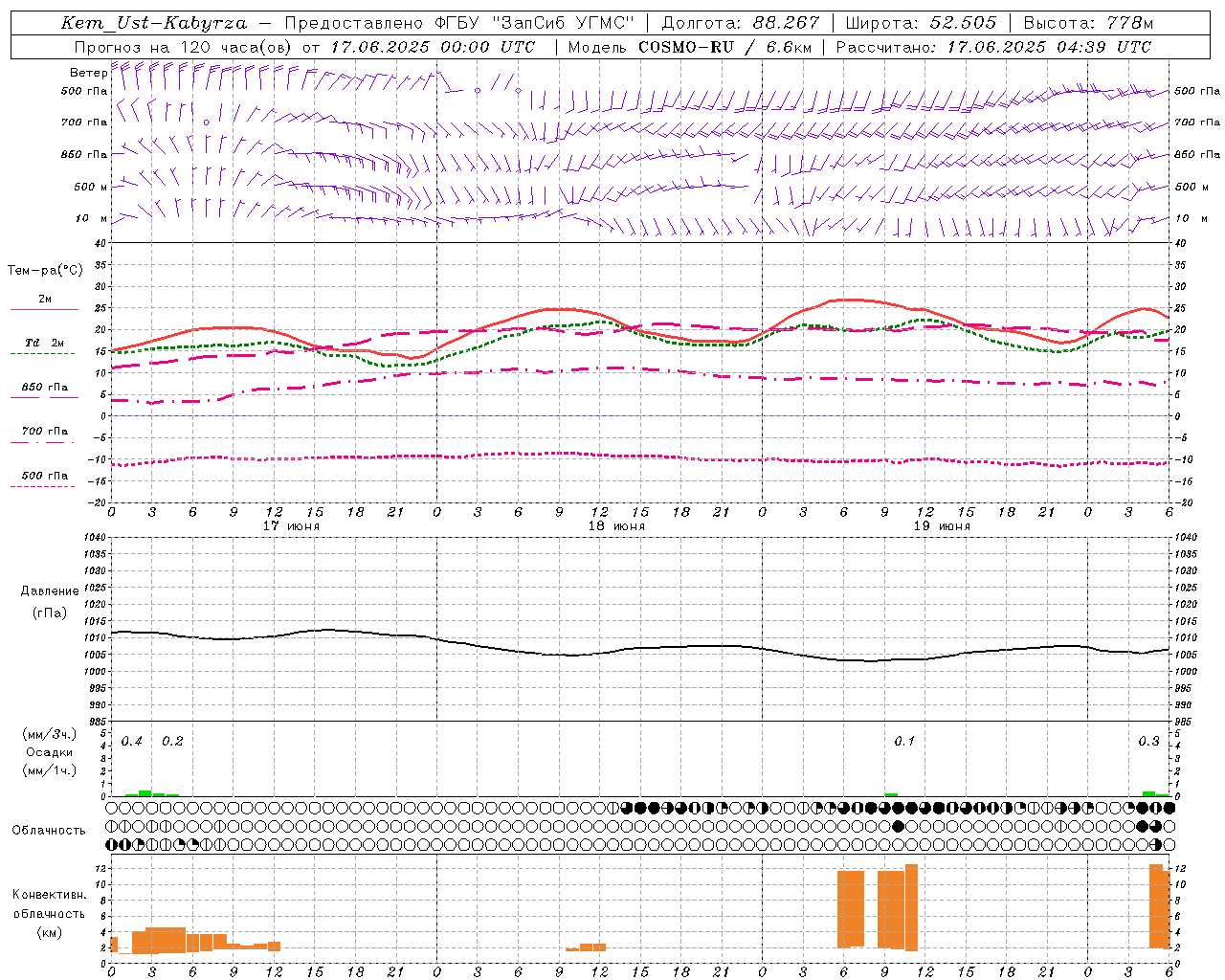
Task: Click the provider text ФГБУ "ЗапСиб УГМС"
Action: pos(534,23)
